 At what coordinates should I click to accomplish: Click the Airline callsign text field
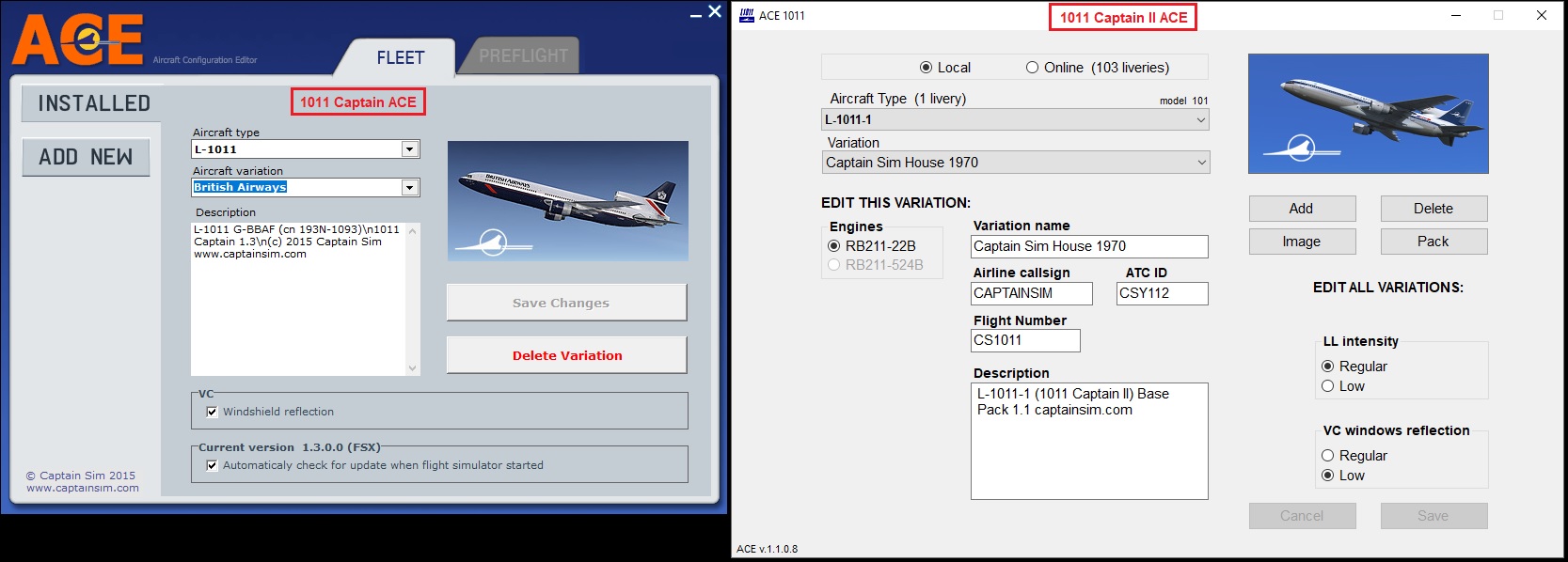[x=1031, y=293]
